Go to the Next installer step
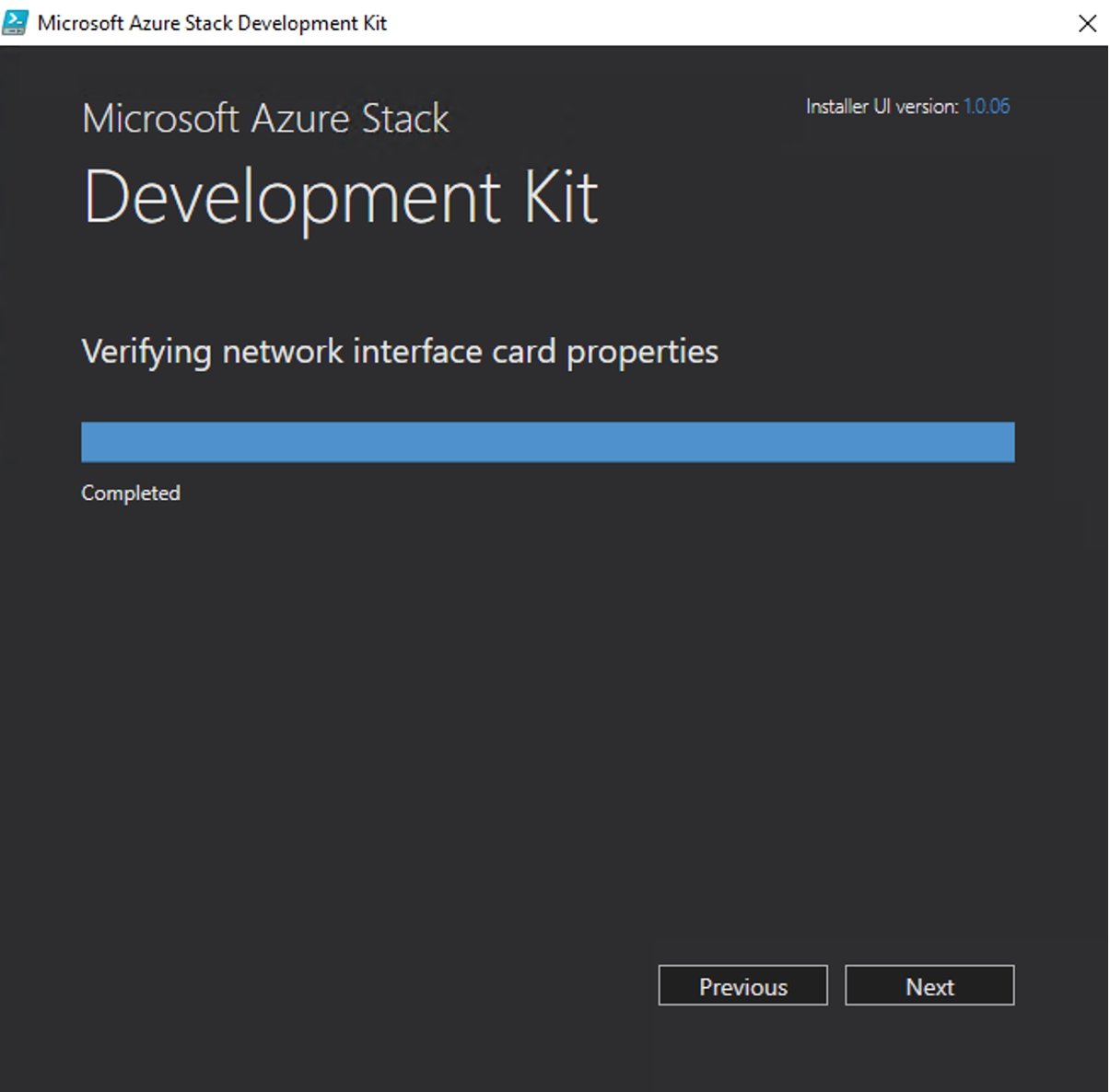Screen dimensions: 1110x1092 pyautogui.click(x=929, y=986)
